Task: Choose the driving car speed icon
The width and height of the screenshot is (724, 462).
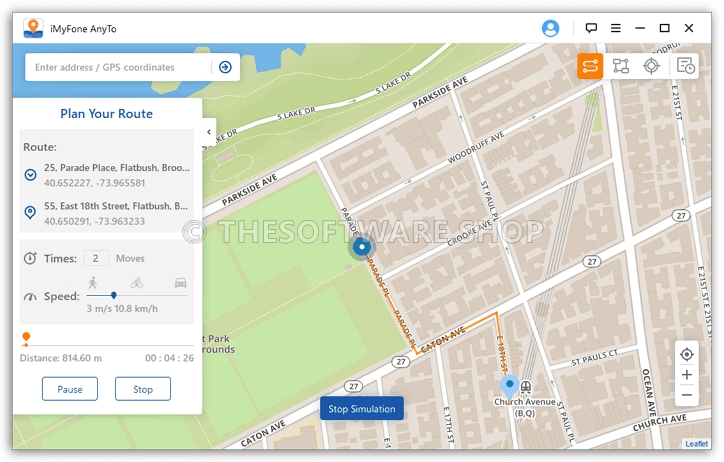Action: tap(181, 282)
